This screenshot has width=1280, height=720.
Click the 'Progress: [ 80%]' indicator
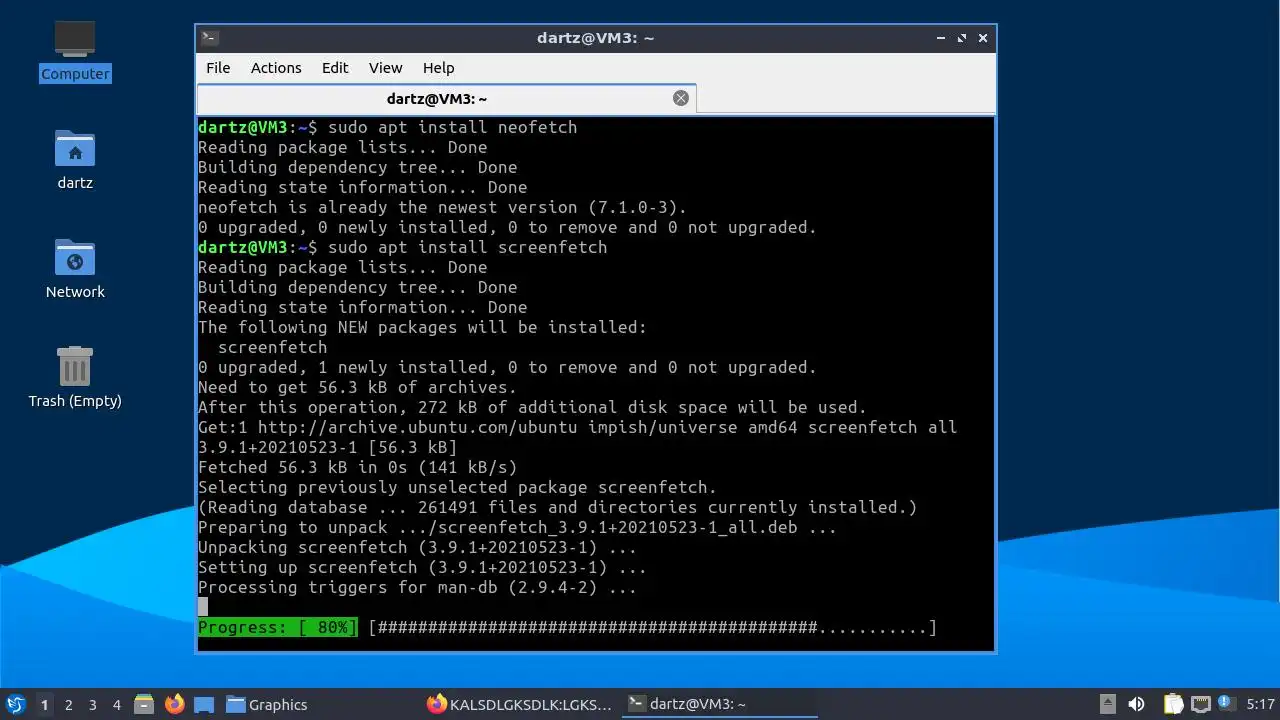tap(278, 627)
